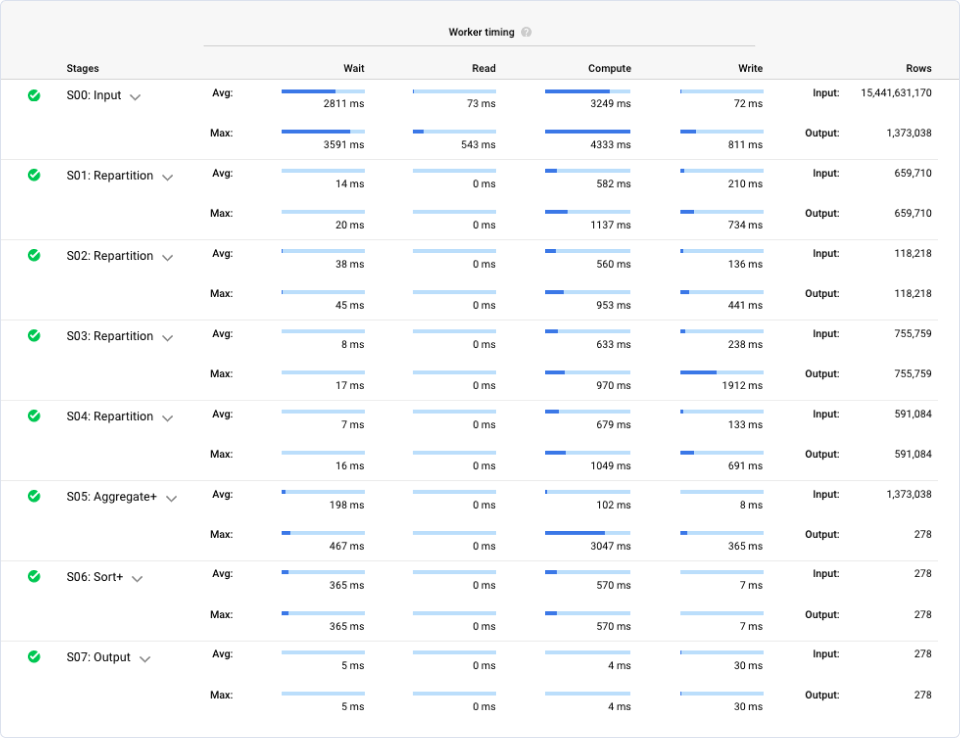Click green checkmark next to S07: Output
This screenshot has width=960, height=738.
point(34,657)
